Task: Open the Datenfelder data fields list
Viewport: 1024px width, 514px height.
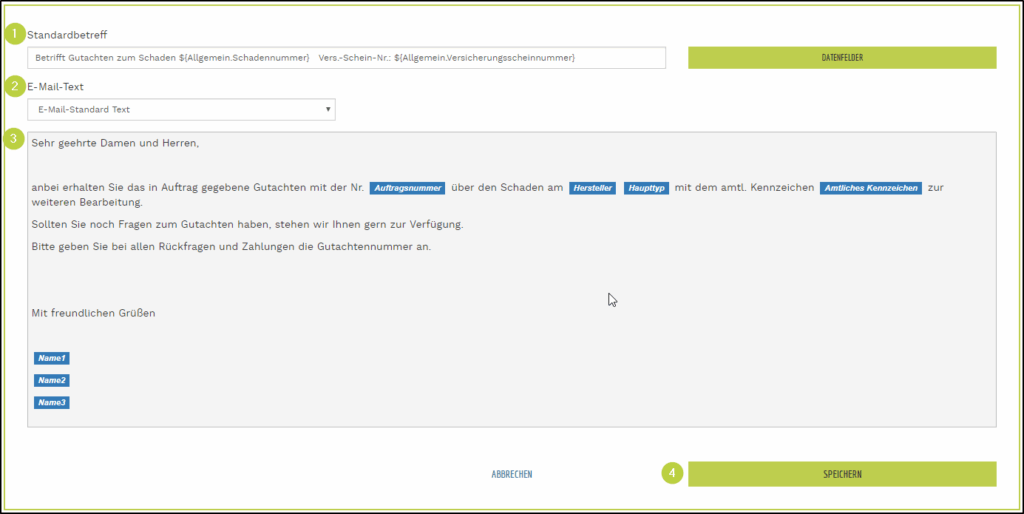Action: coord(842,58)
